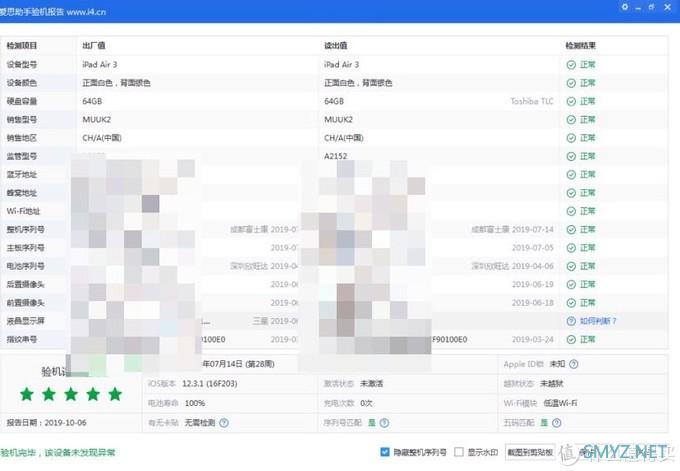Click the 正面白色，背面银色 出厂值 cell
Viewport: 680px width, 471px height.
pos(116,83)
